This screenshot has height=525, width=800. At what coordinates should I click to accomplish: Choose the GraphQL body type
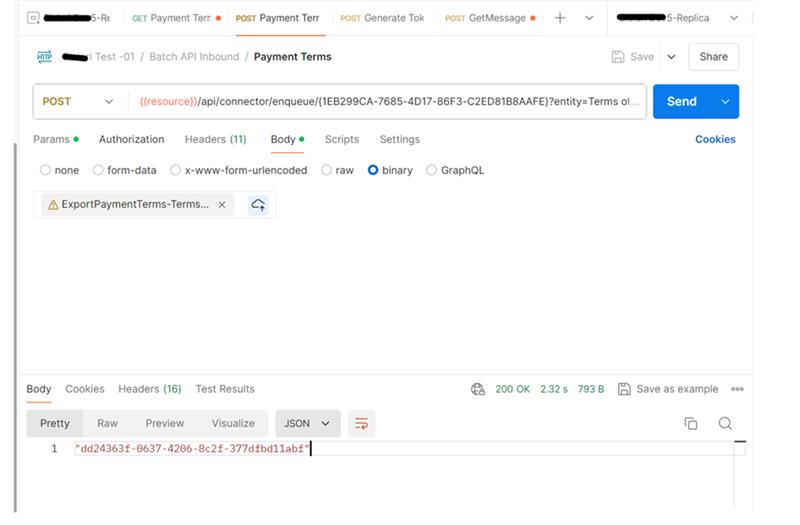432,170
